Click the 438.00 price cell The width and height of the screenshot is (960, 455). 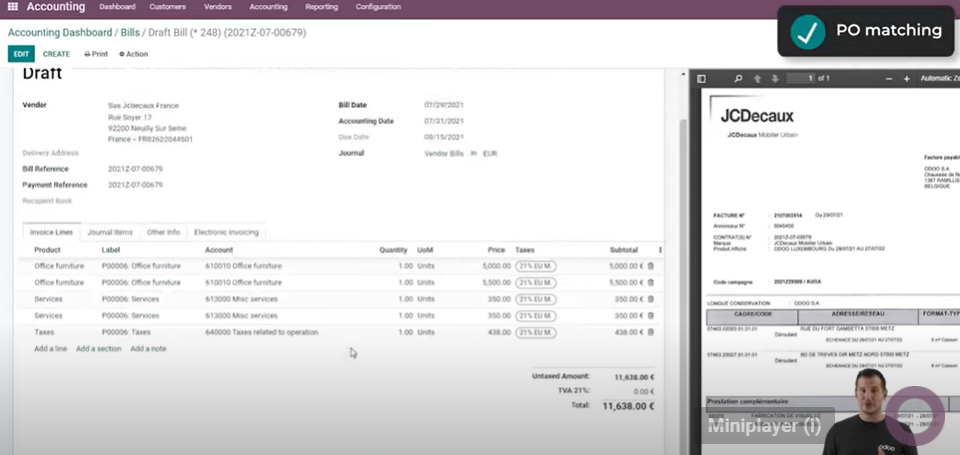[x=500, y=332]
